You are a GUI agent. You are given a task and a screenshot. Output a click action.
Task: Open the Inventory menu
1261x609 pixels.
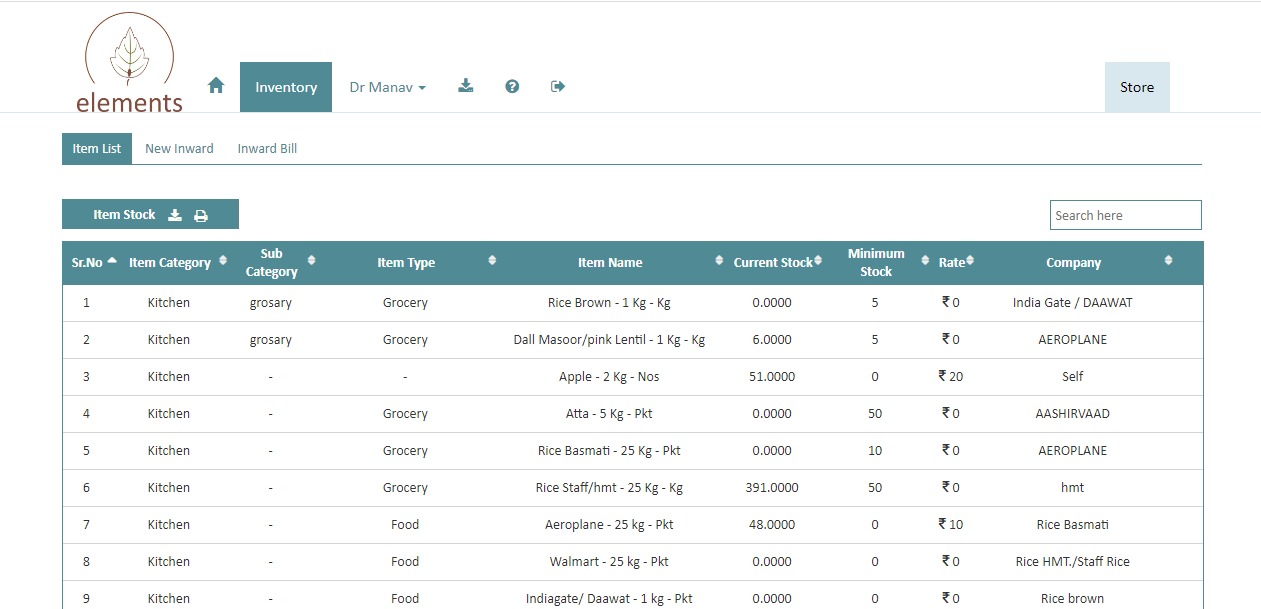pyautogui.click(x=286, y=87)
